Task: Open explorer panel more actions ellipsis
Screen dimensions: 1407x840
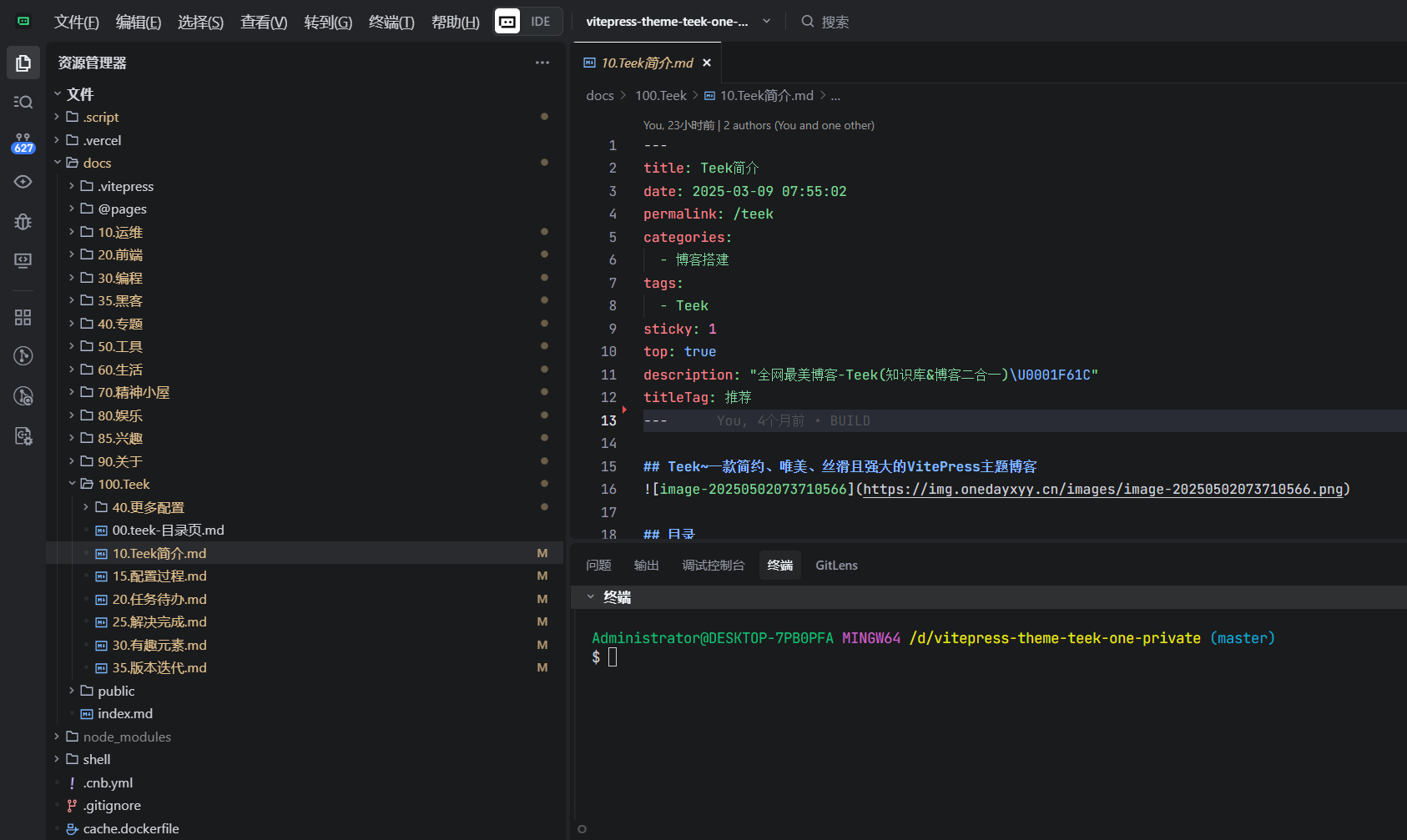Action: tap(542, 63)
